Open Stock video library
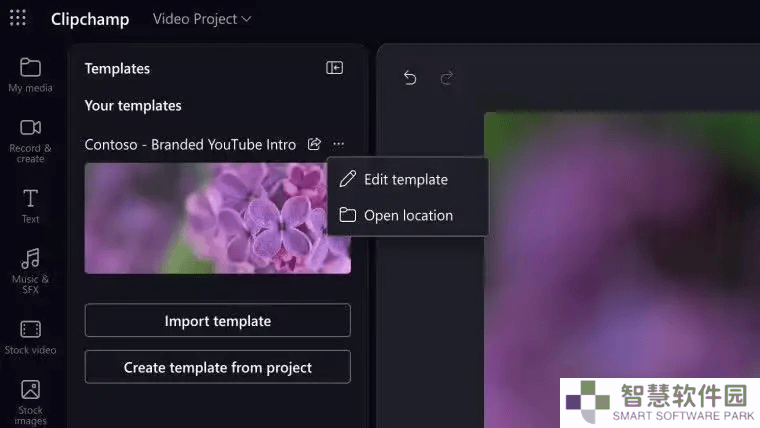The image size is (760, 428). point(30,337)
